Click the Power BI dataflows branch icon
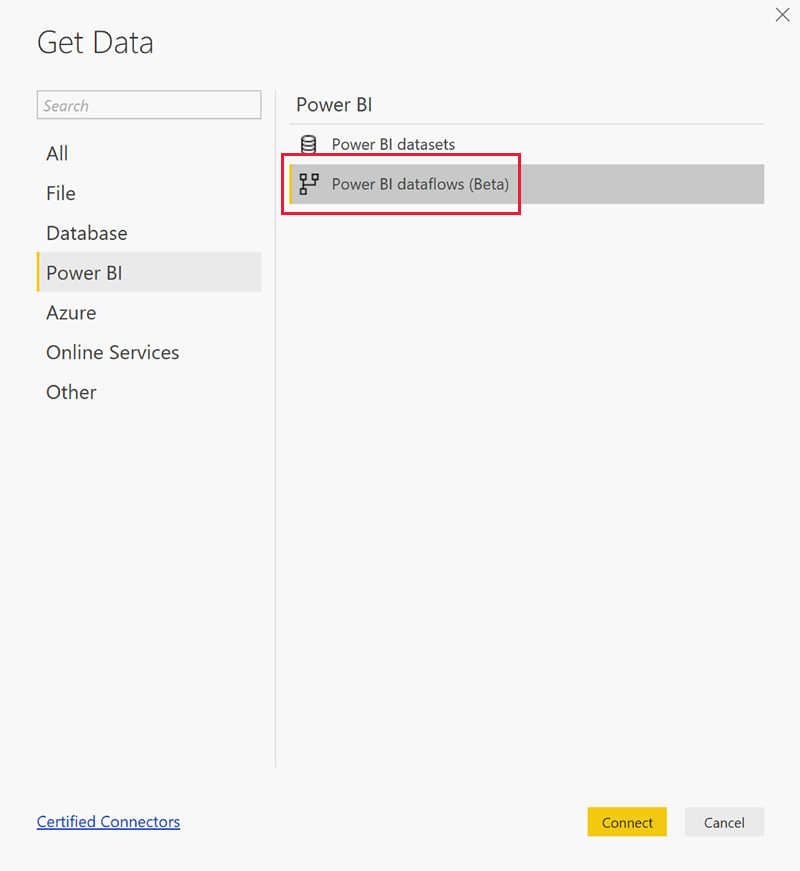The height and width of the screenshot is (871, 800). pyautogui.click(x=309, y=184)
